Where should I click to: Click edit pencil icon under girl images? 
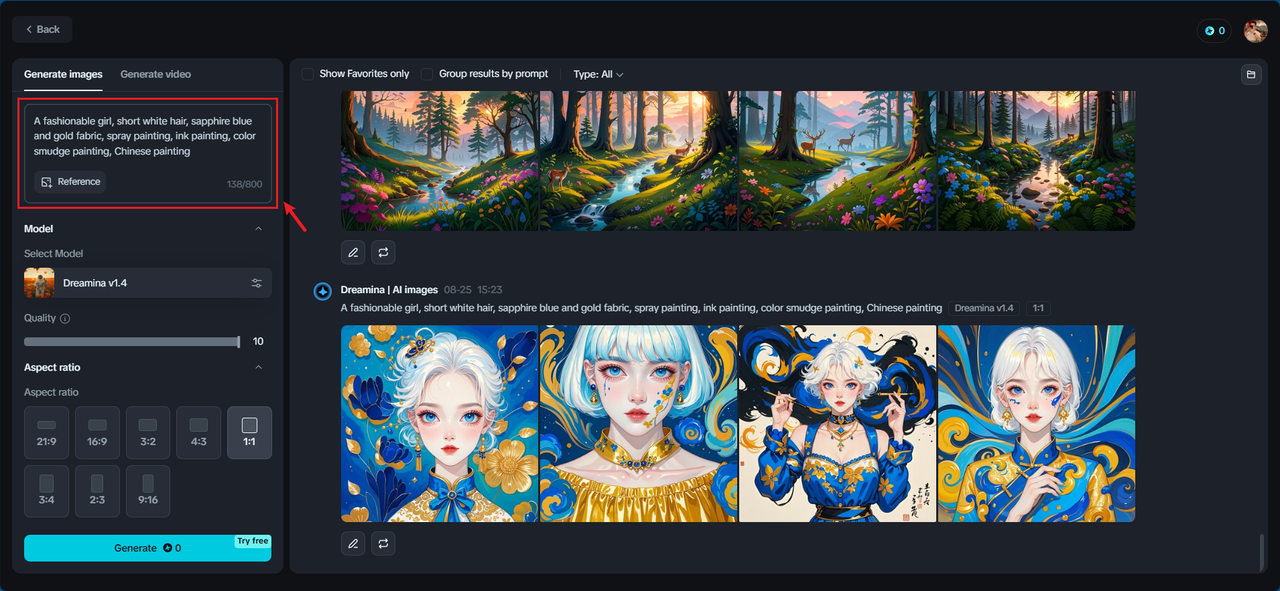coord(353,543)
